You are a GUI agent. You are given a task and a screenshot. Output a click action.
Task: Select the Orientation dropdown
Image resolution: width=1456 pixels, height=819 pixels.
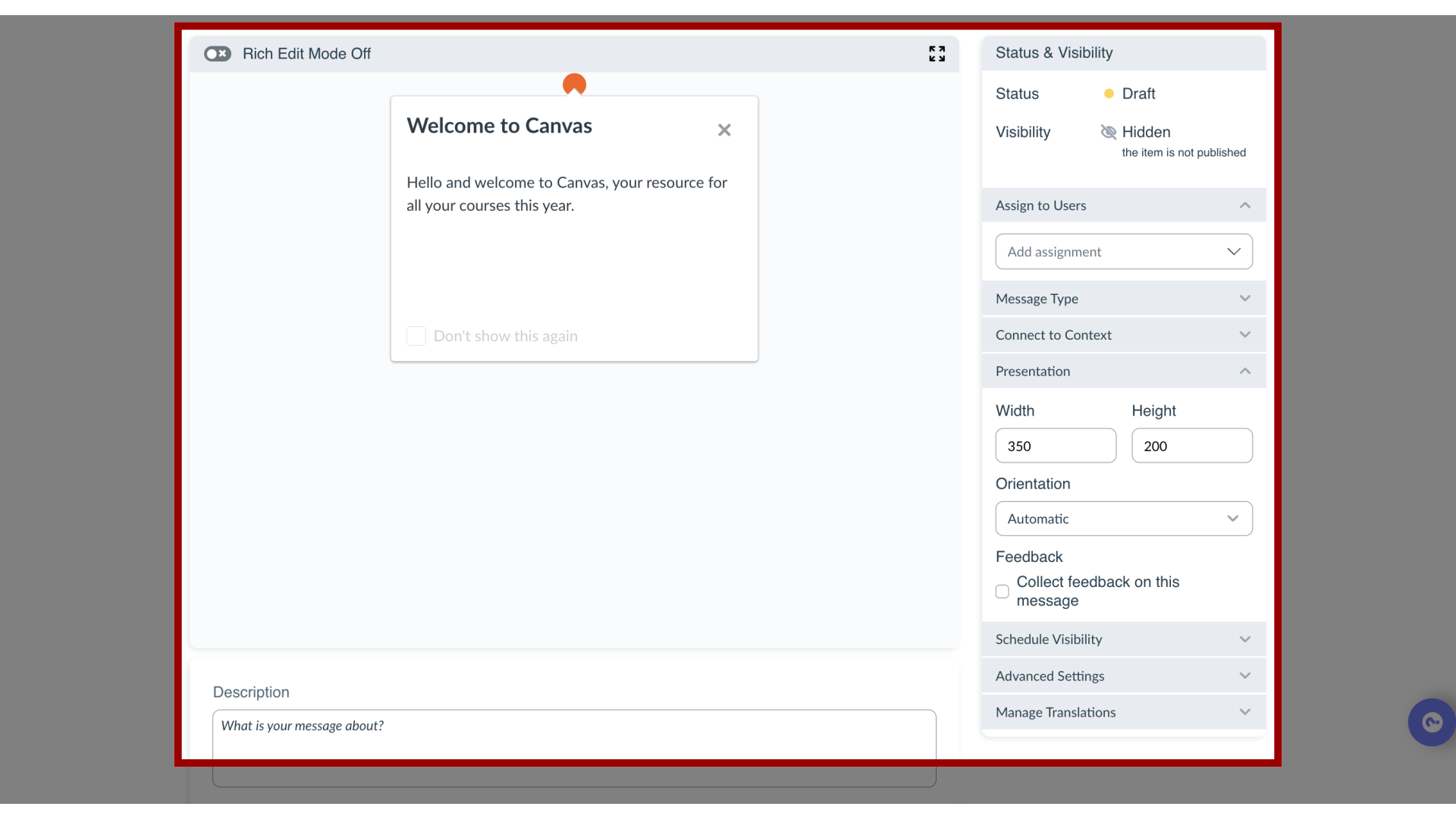[1124, 518]
